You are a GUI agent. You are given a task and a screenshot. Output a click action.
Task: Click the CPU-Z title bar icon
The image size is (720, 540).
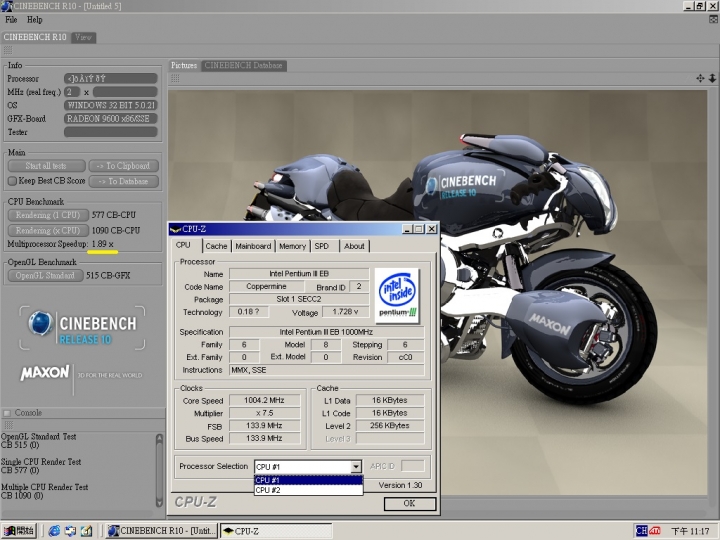[175, 229]
